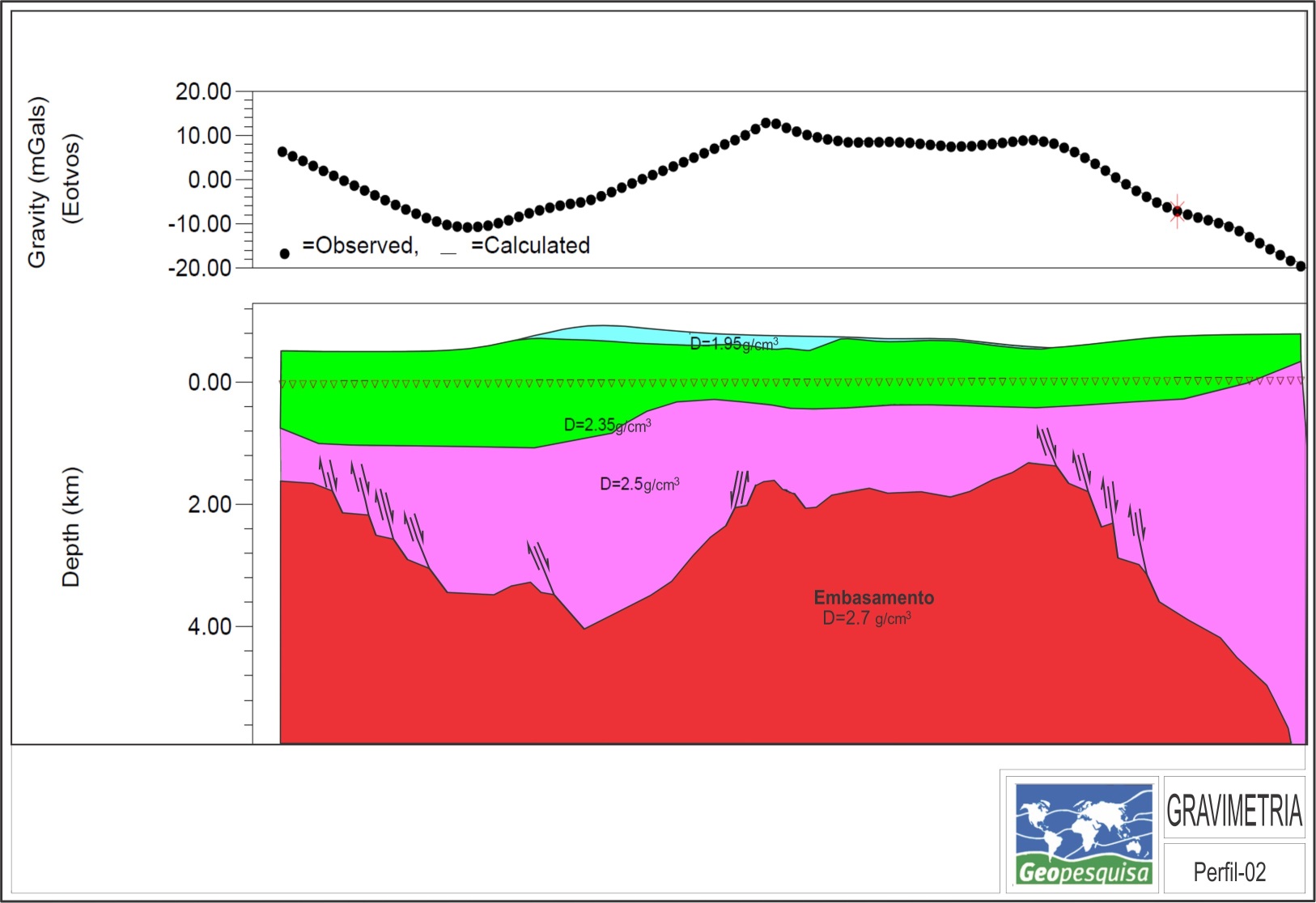Click the Perfil-02 label
Viewport: 1316px width, 903px height.
[x=1229, y=871]
